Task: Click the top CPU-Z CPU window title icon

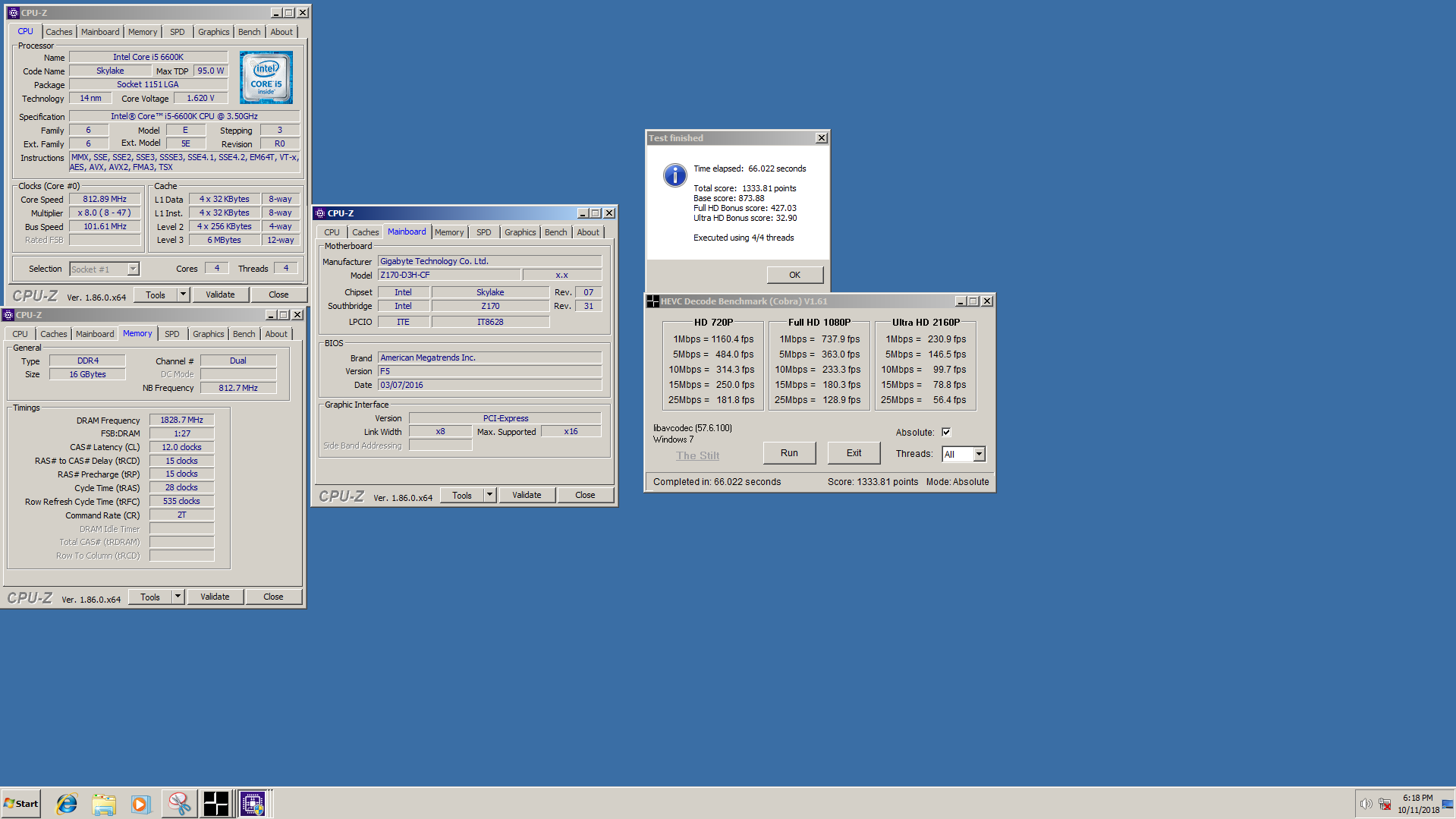Action: (x=13, y=13)
